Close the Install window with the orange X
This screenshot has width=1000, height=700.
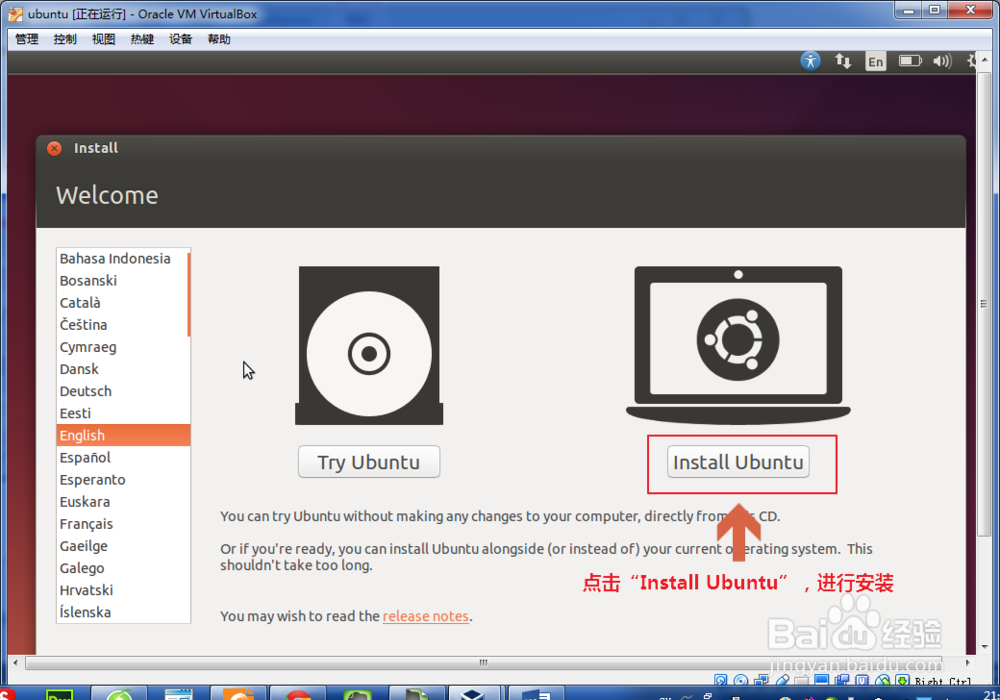point(54,148)
